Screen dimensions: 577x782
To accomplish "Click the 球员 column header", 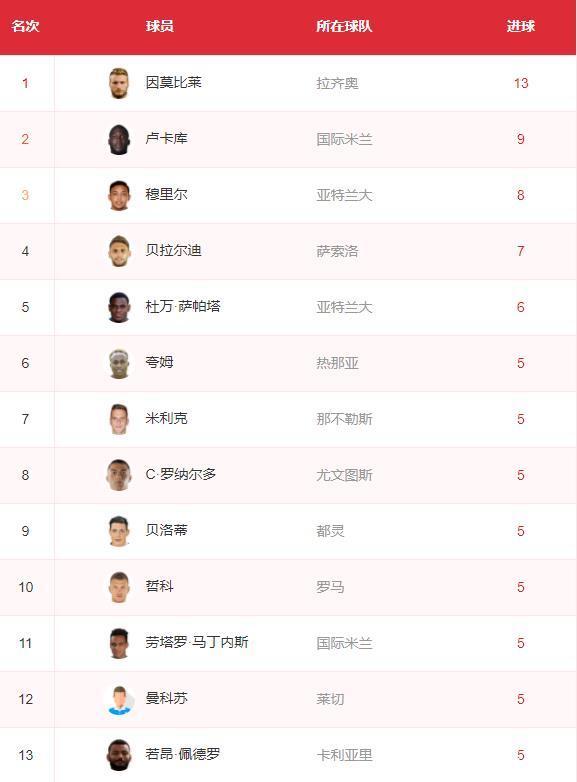I will tap(160, 26).
